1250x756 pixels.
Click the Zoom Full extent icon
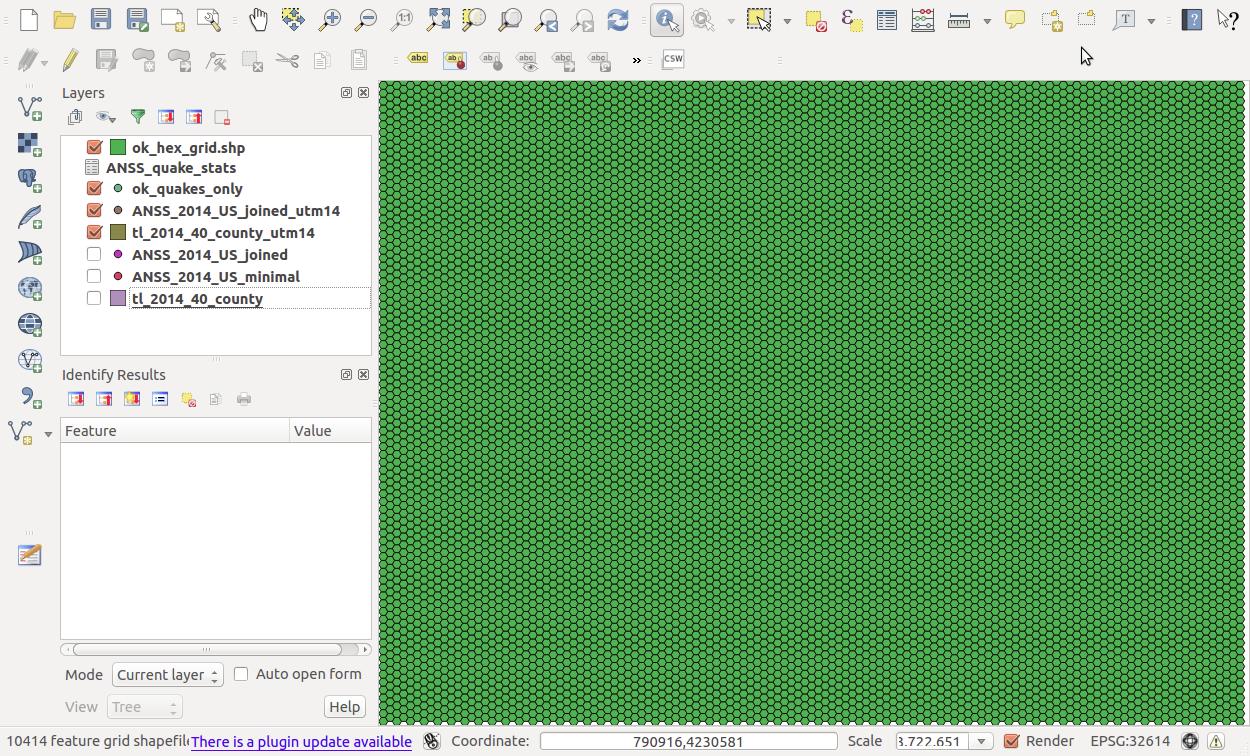(438, 20)
